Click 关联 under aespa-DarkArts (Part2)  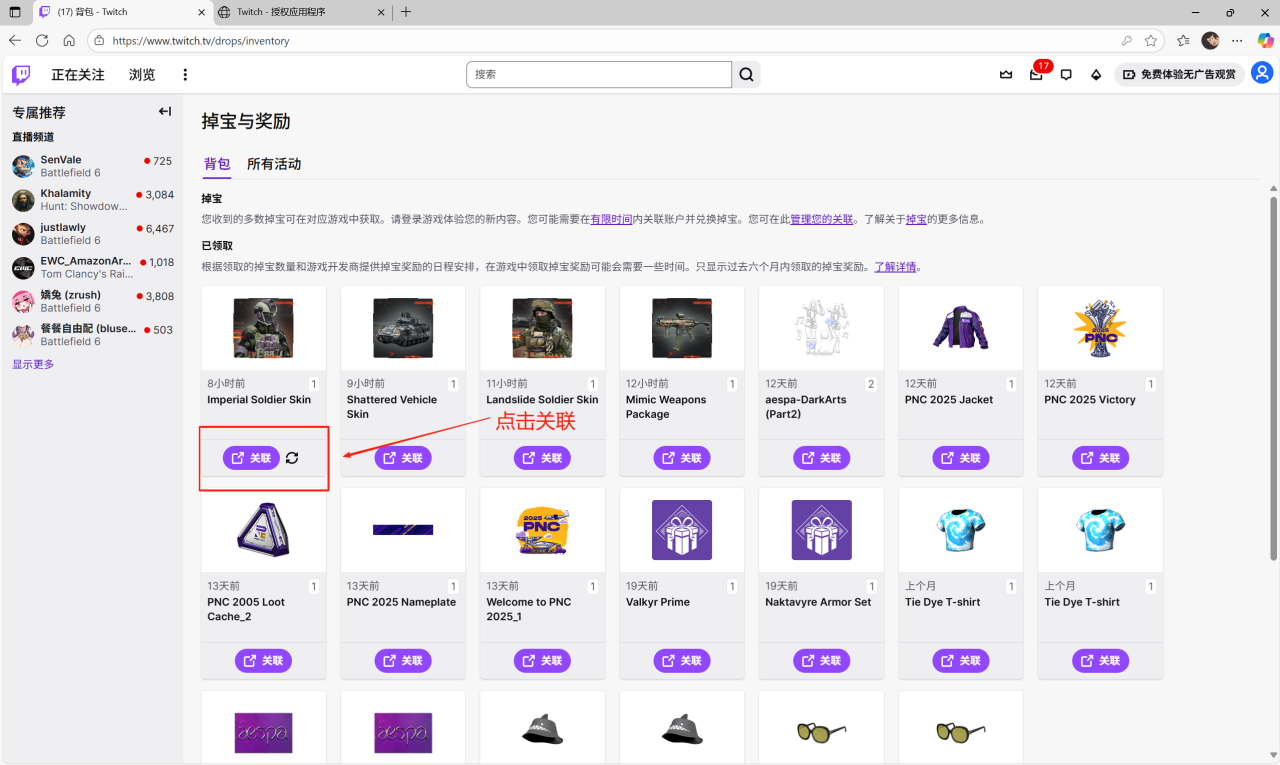(822, 458)
